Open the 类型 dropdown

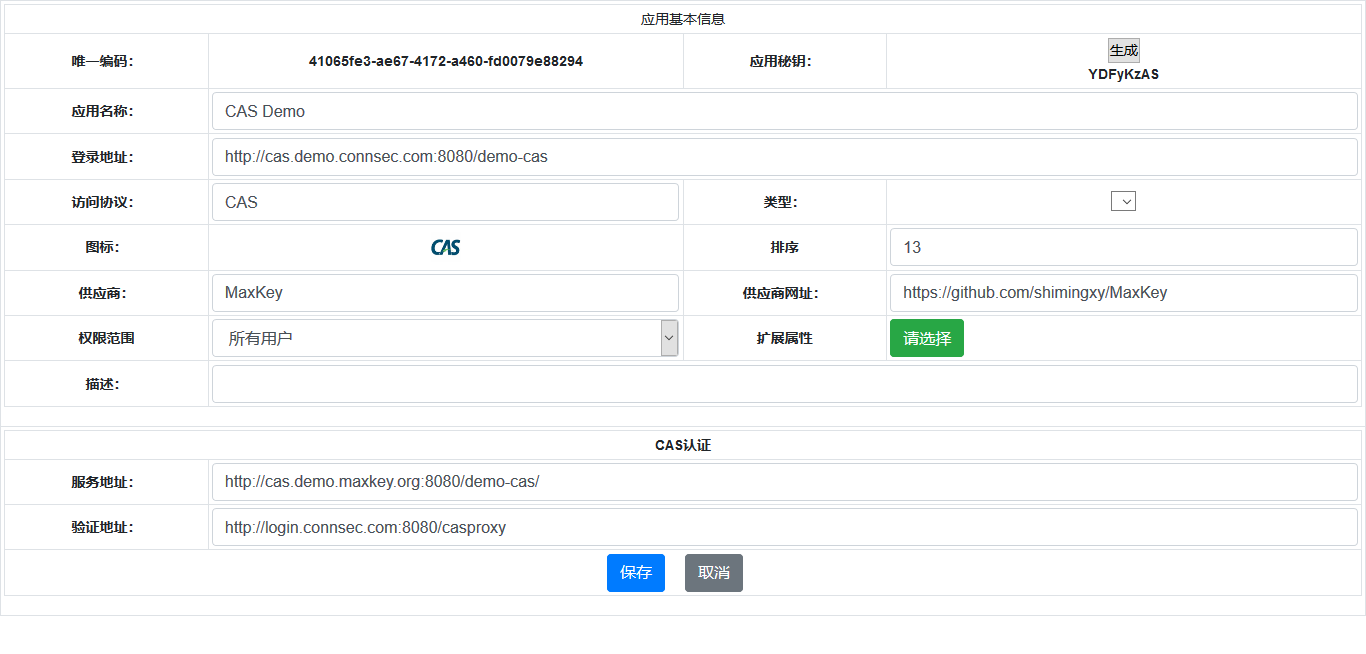tap(1123, 202)
